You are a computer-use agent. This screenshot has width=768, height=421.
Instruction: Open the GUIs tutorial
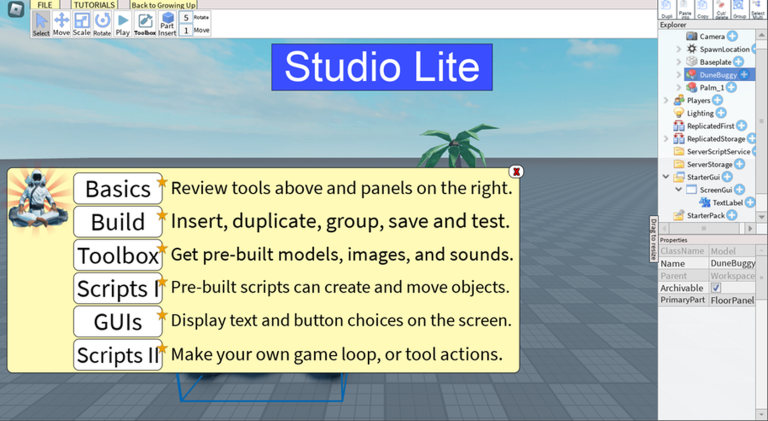(x=118, y=322)
